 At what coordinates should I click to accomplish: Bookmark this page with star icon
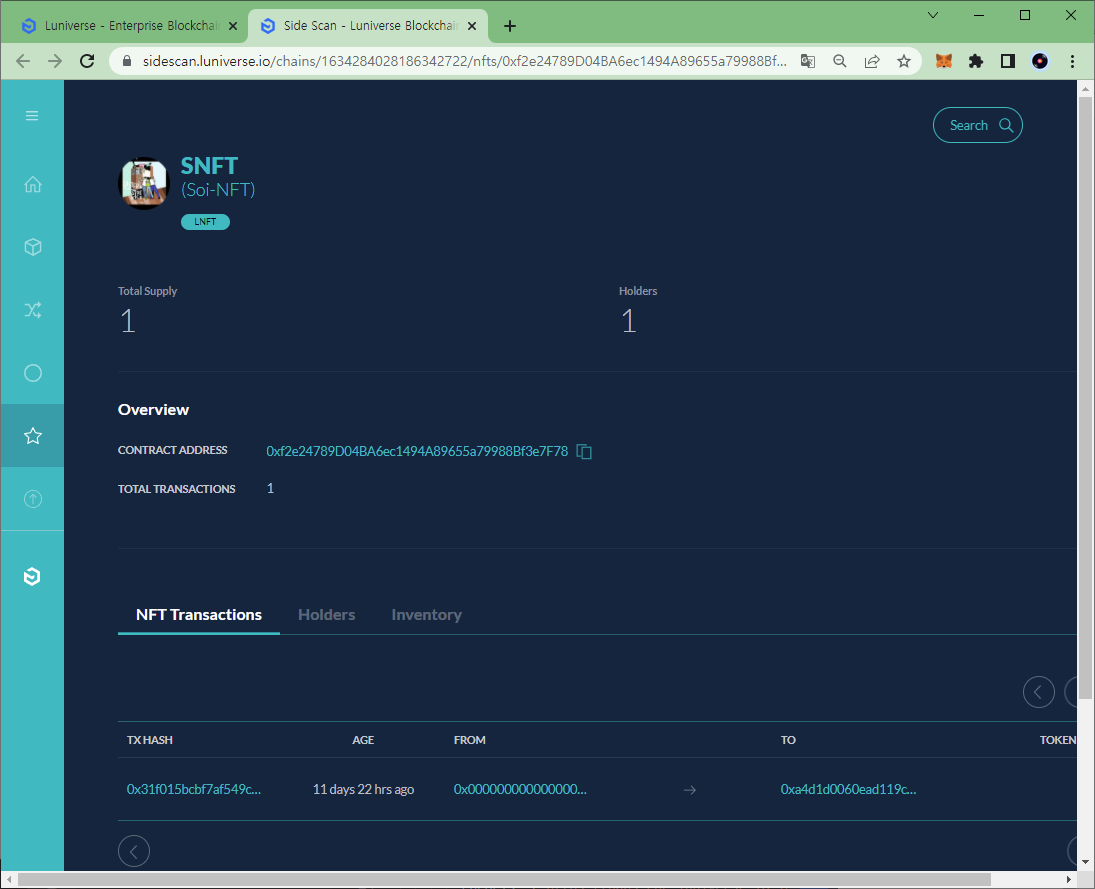pos(904,61)
